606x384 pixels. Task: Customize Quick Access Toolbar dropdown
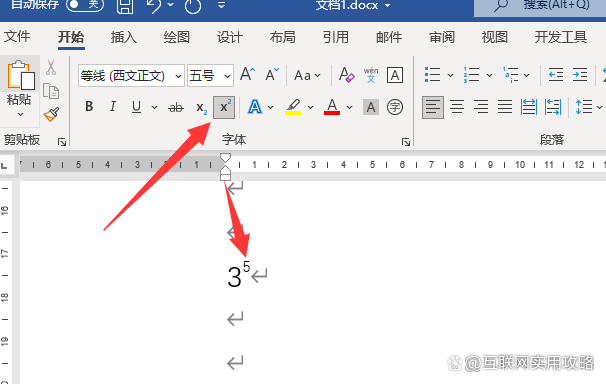[x=221, y=5]
